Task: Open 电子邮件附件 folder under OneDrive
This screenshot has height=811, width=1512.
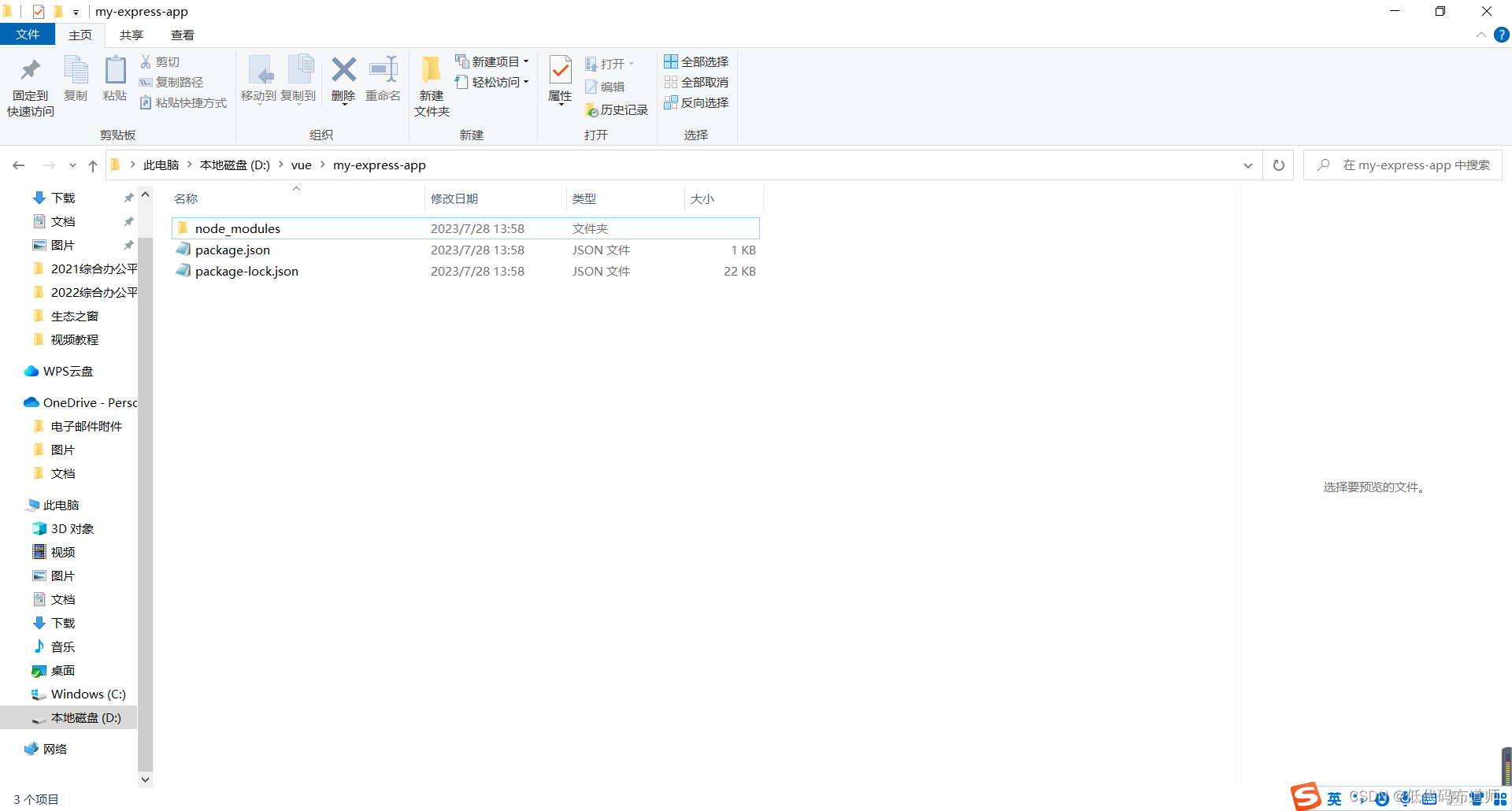Action: 78,426
